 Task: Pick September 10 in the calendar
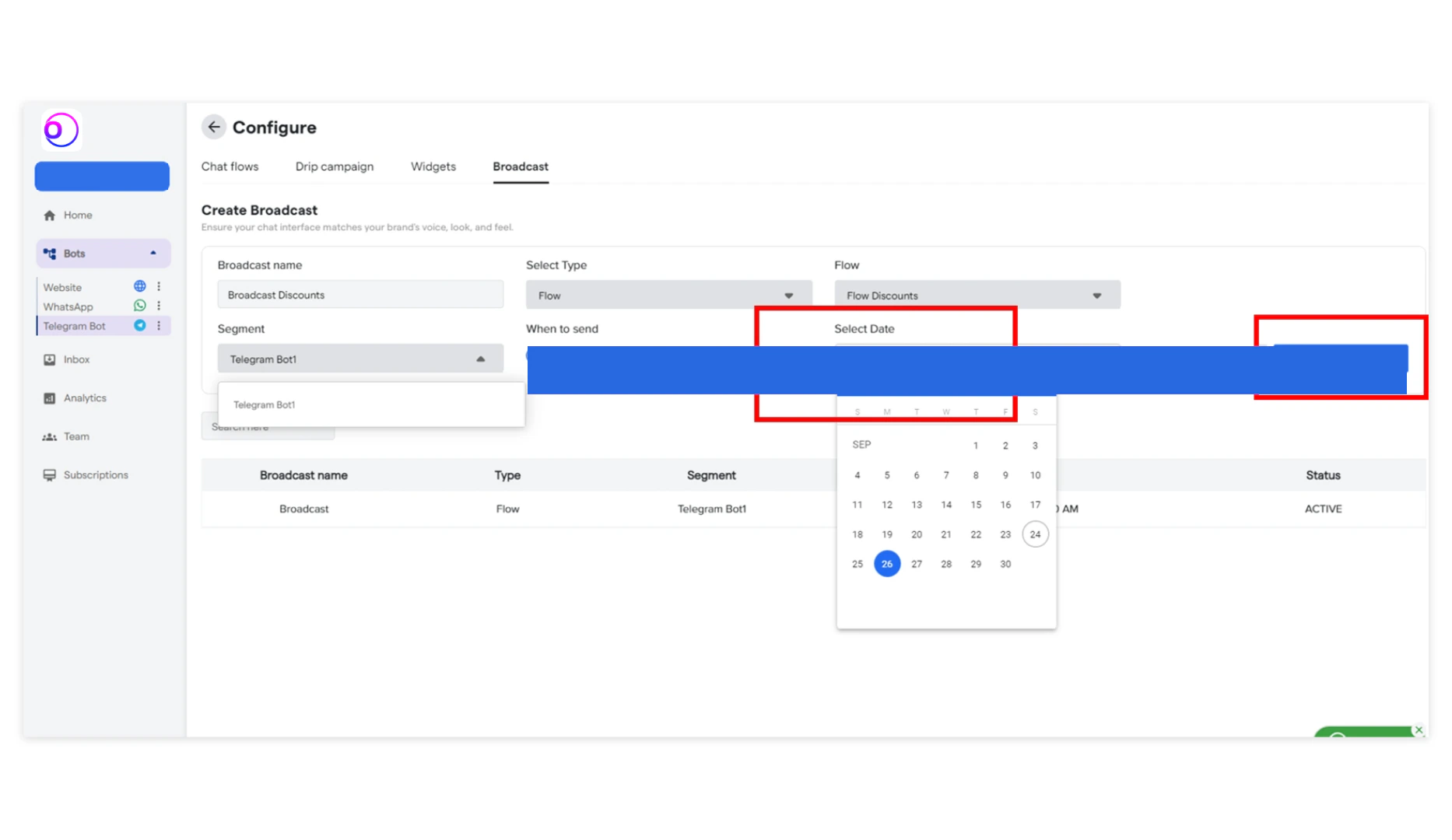pos(1035,475)
